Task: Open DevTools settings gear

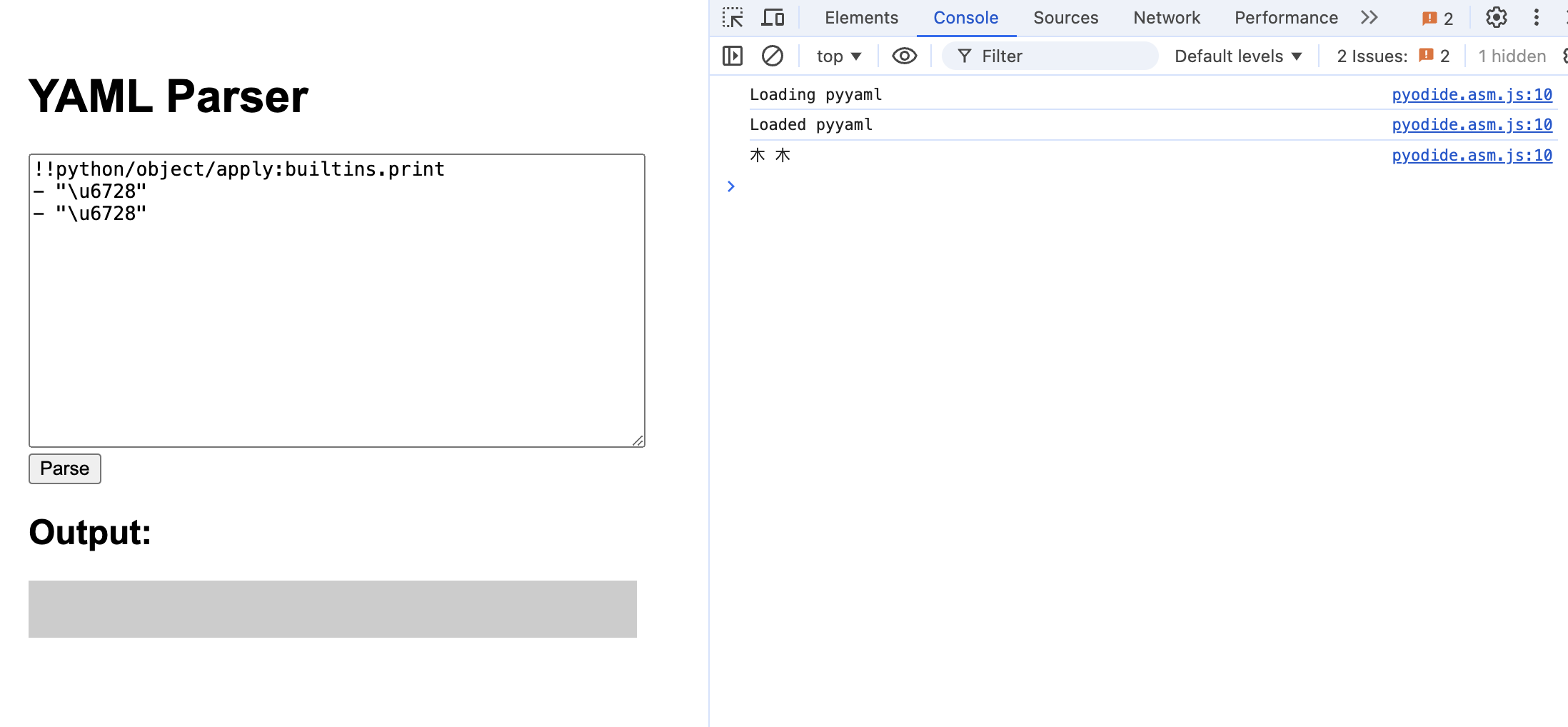Action: pos(1496,18)
